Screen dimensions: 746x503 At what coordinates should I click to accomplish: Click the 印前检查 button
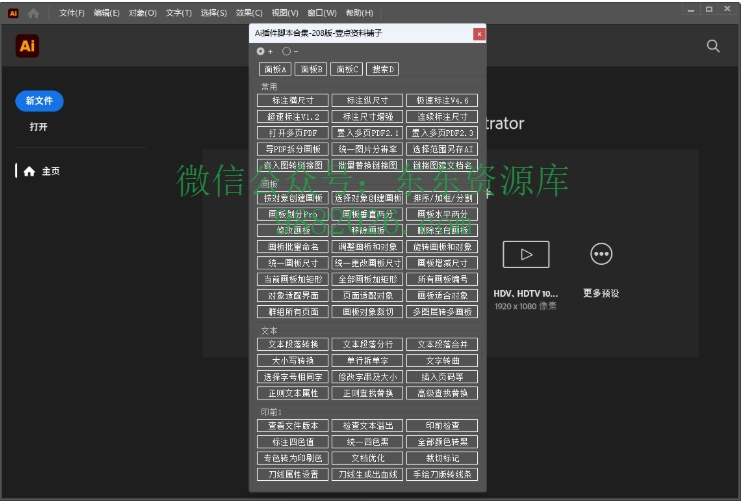[x=442, y=425]
